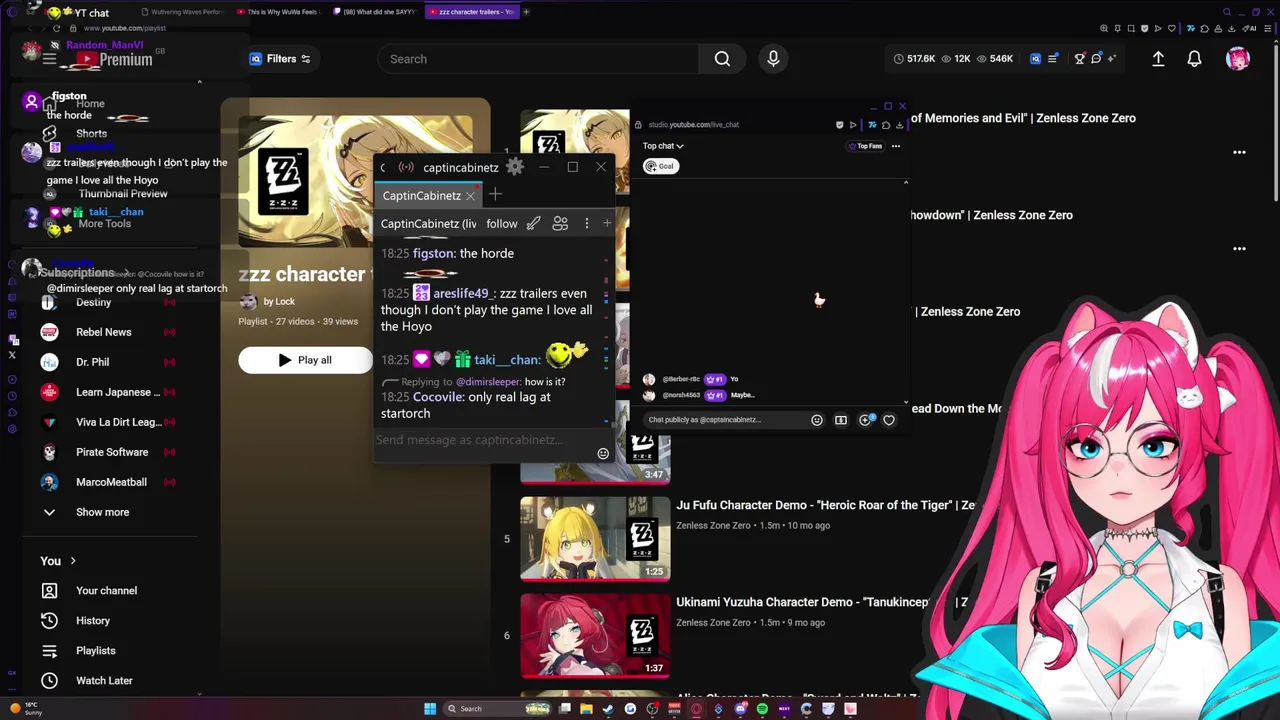The image size is (1280, 720).
Task: Open the emoji icon in the YouTube live chat
Action: [817, 420]
